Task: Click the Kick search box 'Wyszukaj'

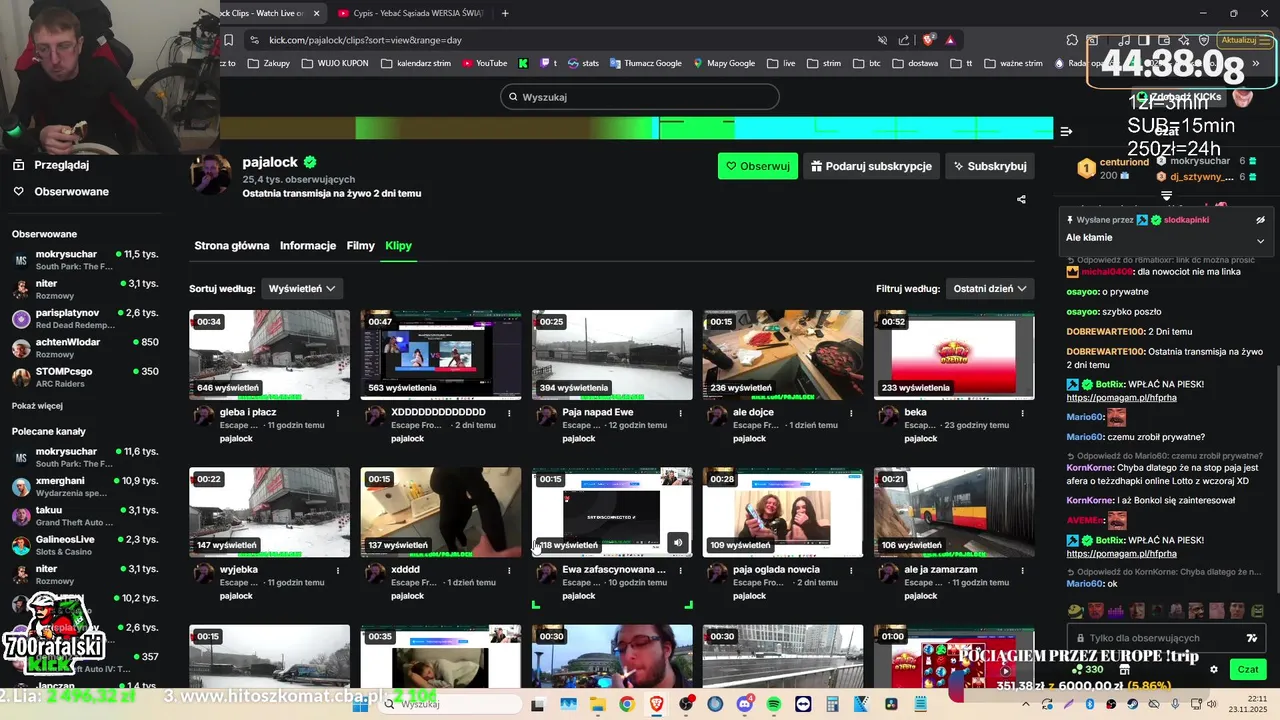Action: pos(640,97)
